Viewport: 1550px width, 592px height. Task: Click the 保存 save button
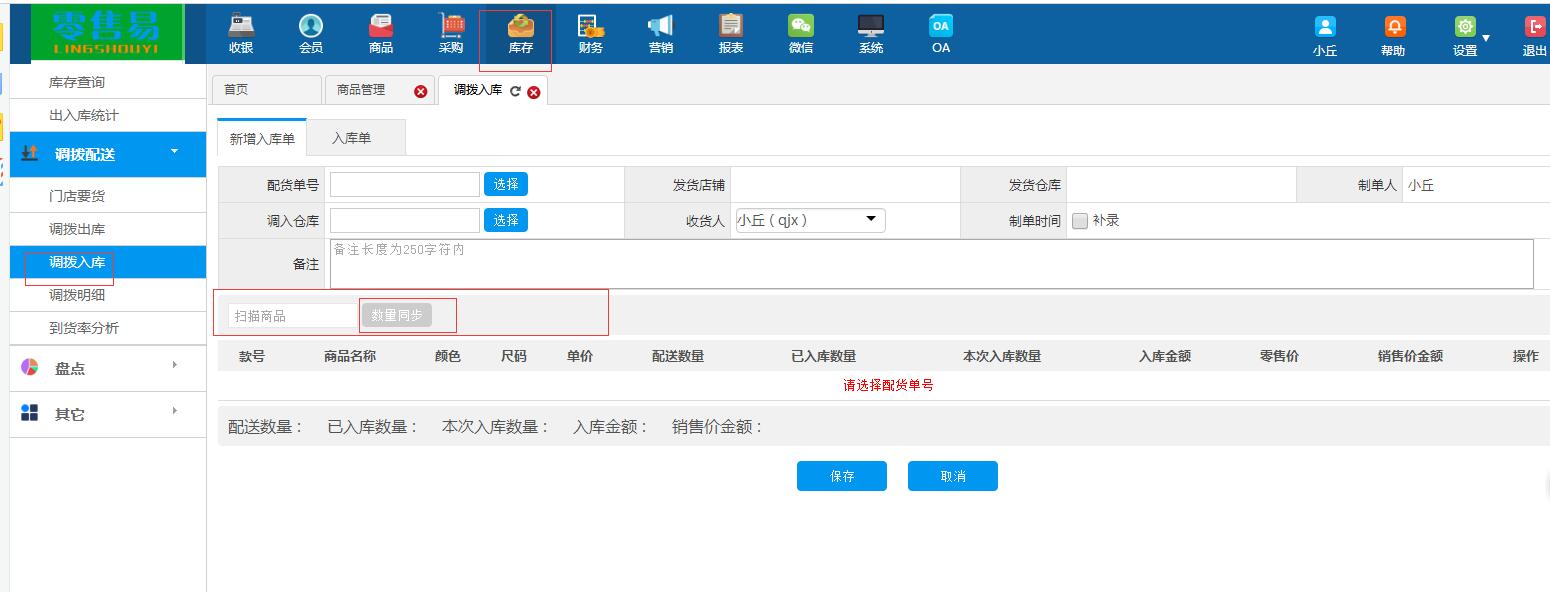[x=841, y=476]
